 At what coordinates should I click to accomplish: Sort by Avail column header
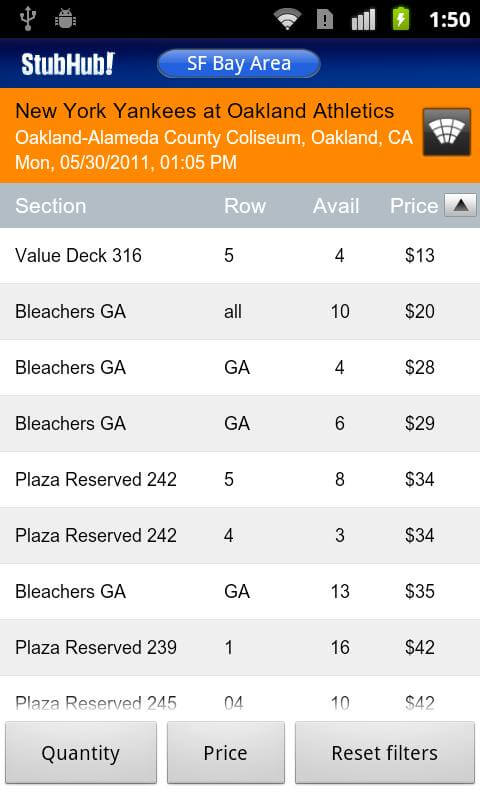336,206
